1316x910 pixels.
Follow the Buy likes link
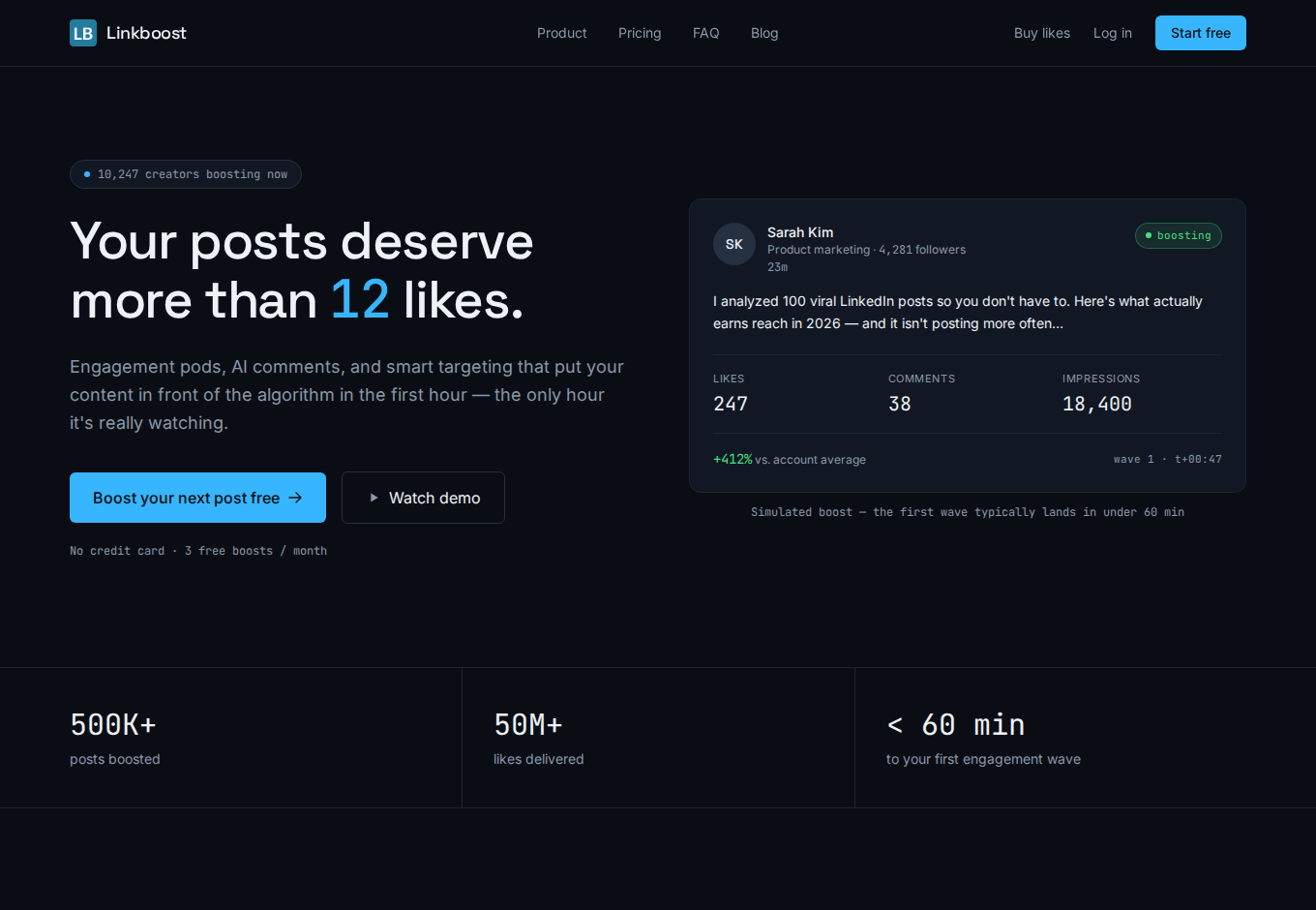(1042, 33)
